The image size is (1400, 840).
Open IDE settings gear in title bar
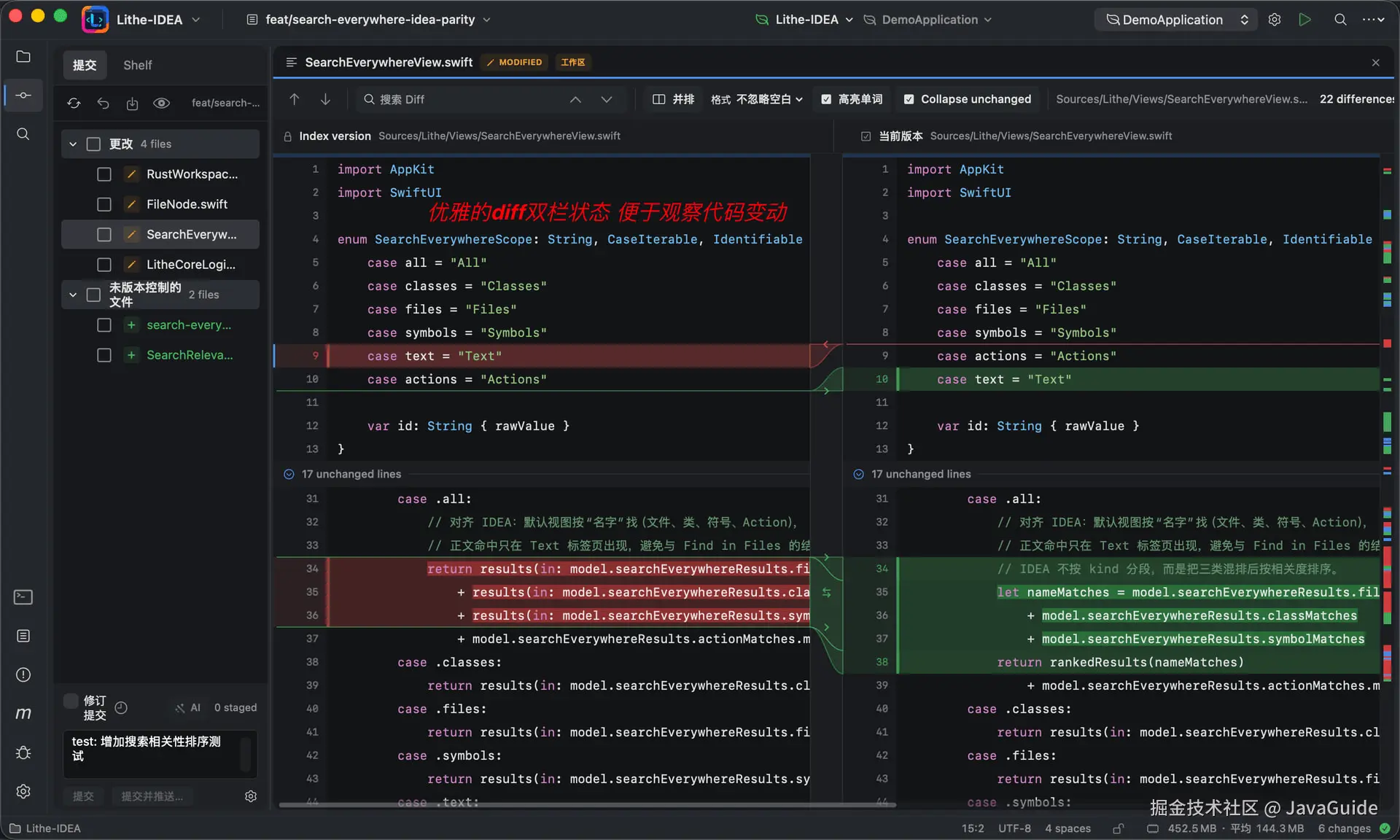1275,20
